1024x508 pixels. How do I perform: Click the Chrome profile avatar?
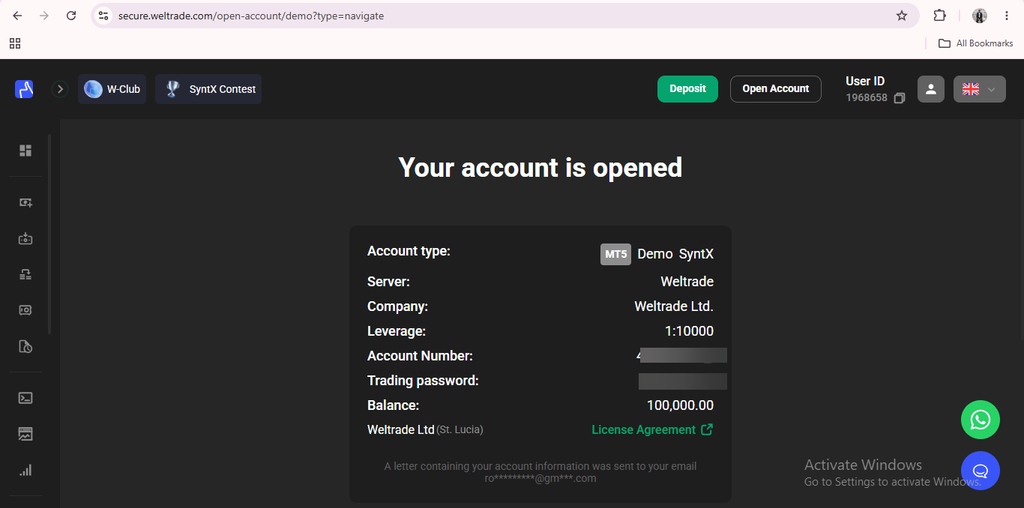coord(979,16)
